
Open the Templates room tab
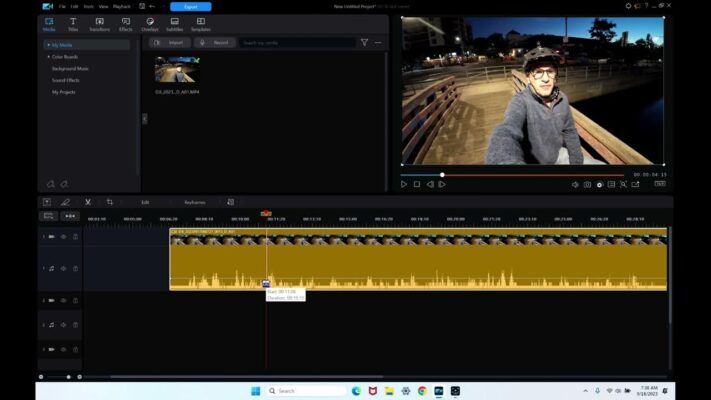coord(200,24)
